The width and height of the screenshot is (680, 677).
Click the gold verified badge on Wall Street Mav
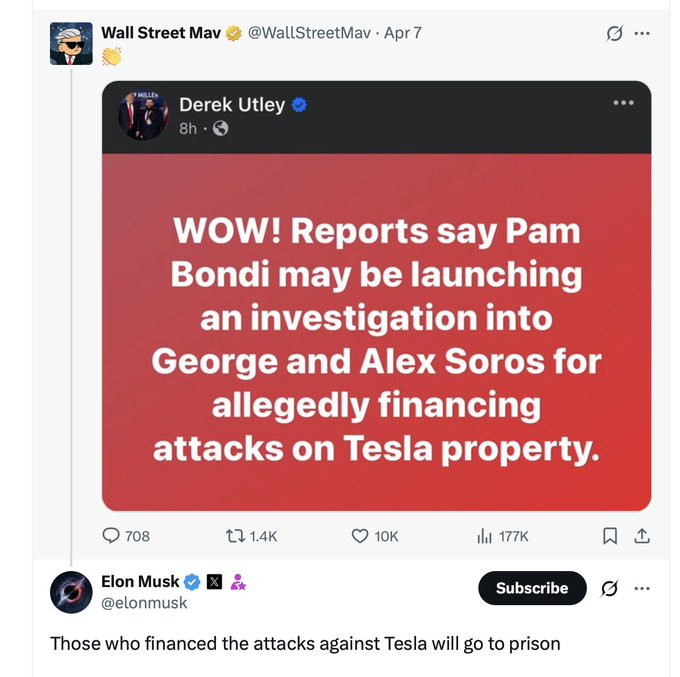[234, 32]
